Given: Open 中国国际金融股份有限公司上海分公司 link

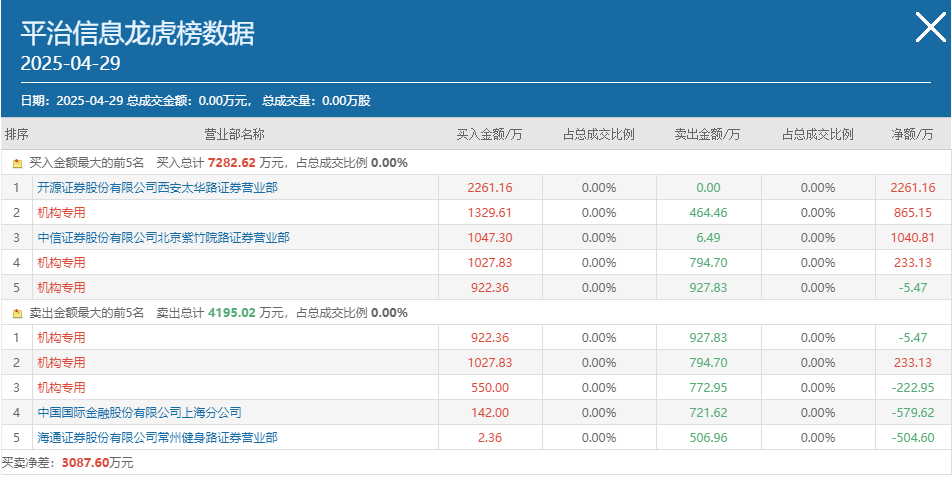Looking at the screenshot, I should click(139, 413).
